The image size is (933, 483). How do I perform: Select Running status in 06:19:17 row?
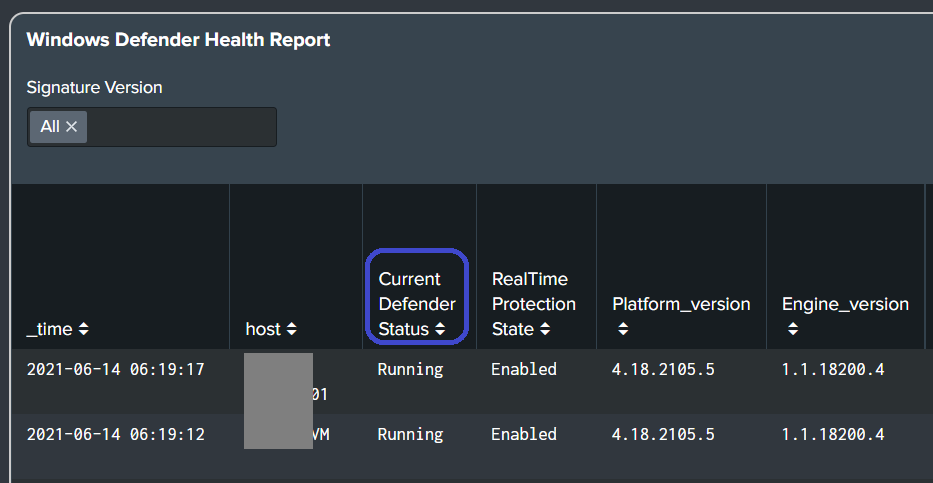coord(410,370)
